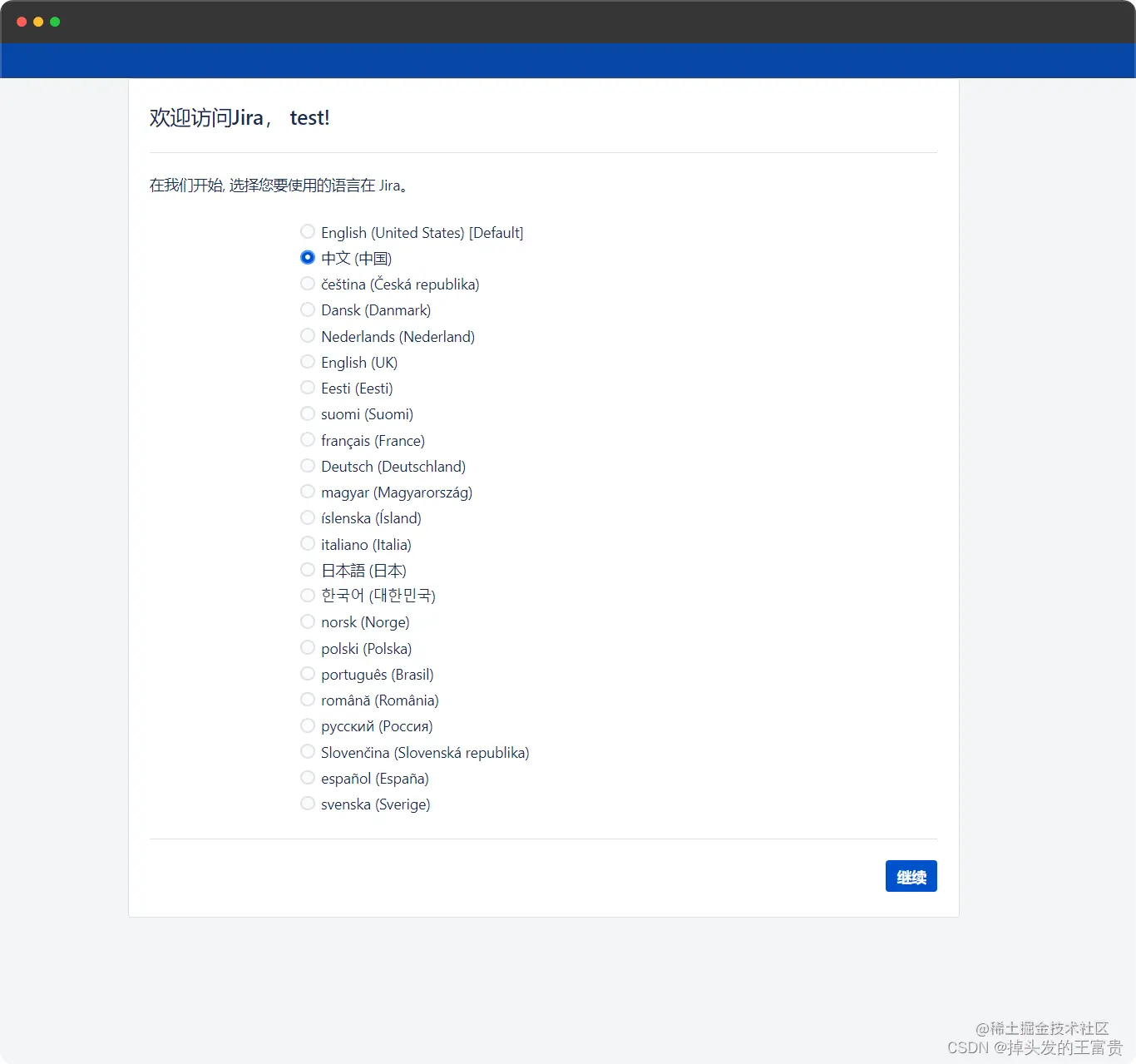The image size is (1136, 1064).
Task: Select Nederlands (Nederland) radio option
Action: [x=308, y=335]
